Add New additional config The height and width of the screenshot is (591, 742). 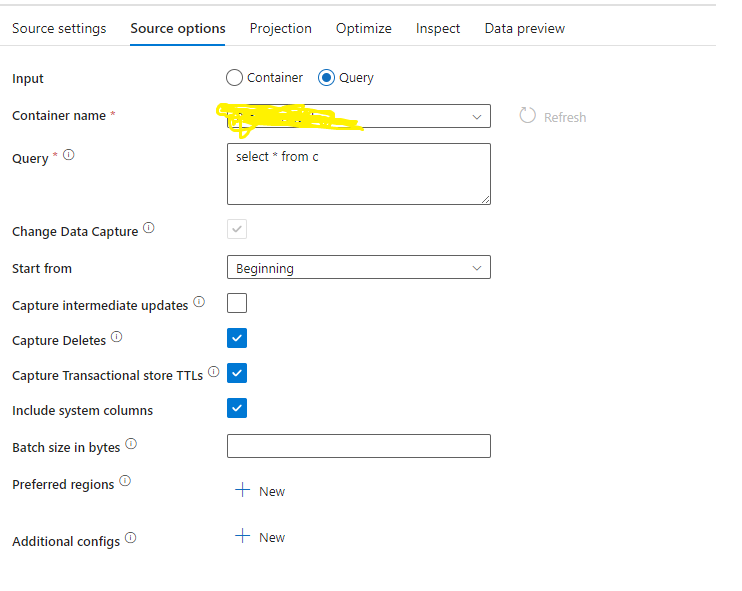260,537
